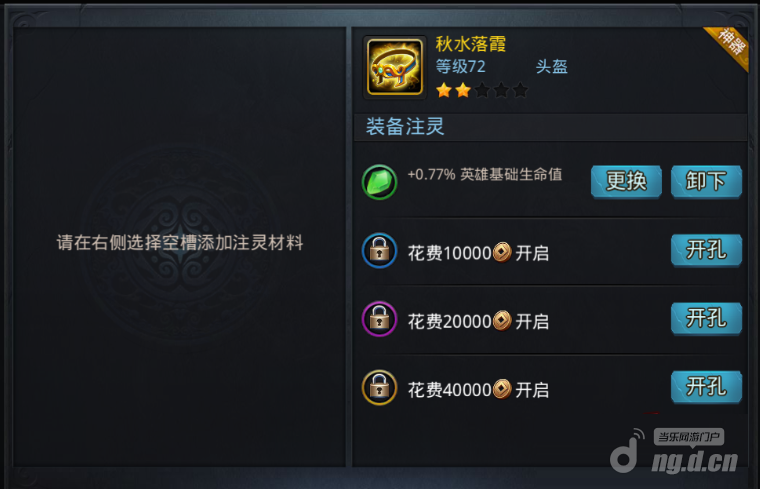This screenshot has height=489, width=760.
Task: Click the 装备注灵 section header
Action: (x=405, y=127)
